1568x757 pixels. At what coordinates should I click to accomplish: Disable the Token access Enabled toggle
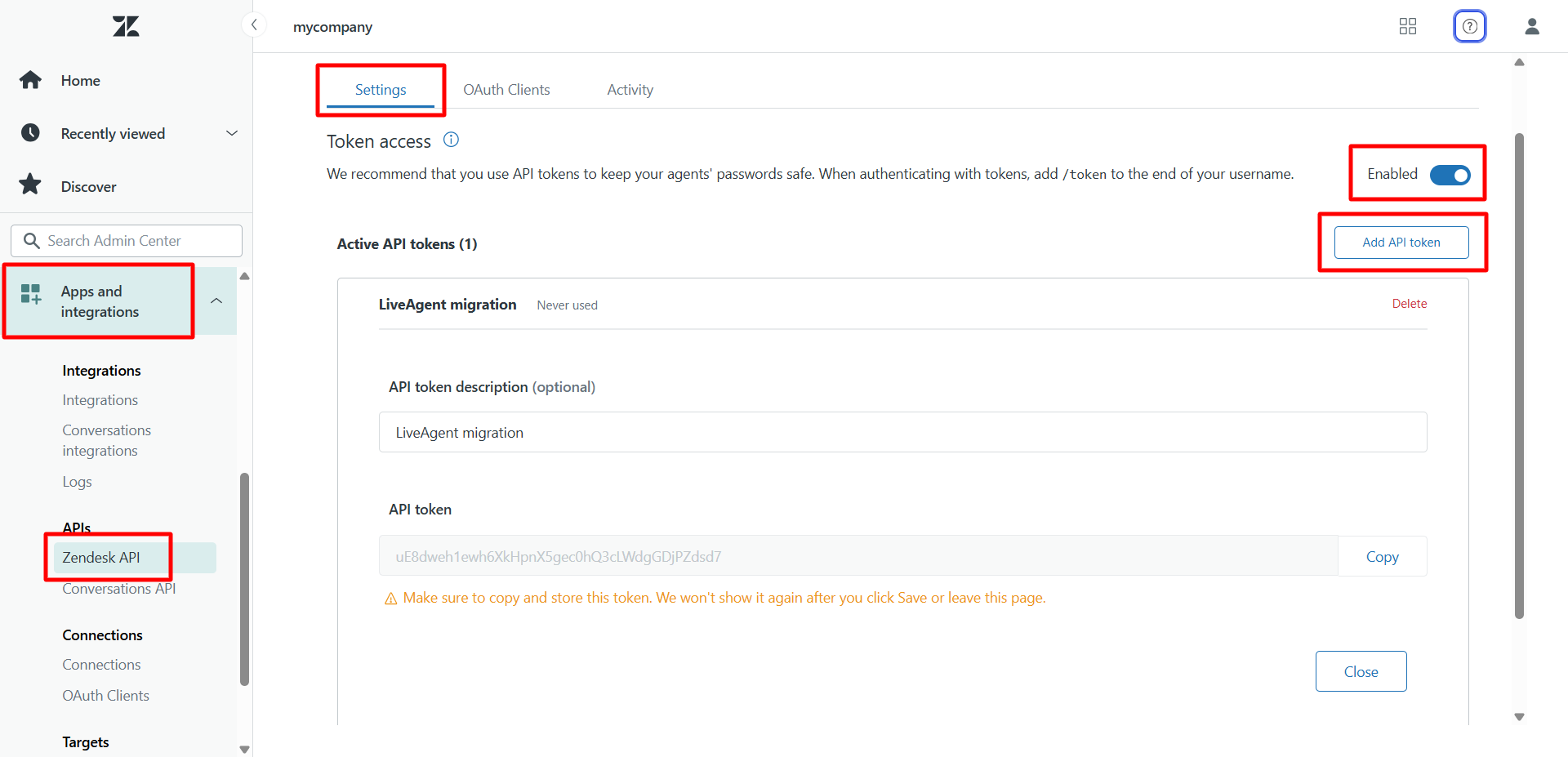tap(1450, 175)
